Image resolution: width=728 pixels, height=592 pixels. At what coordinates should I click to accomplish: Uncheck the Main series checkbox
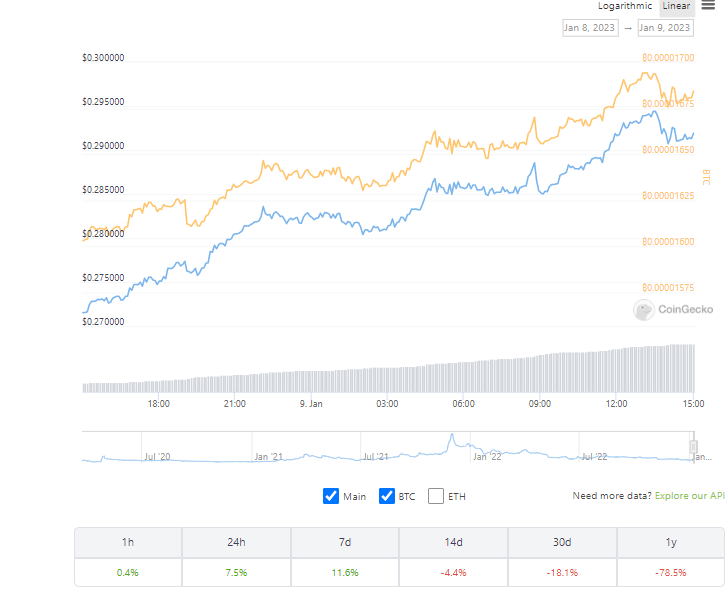(x=331, y=496)
